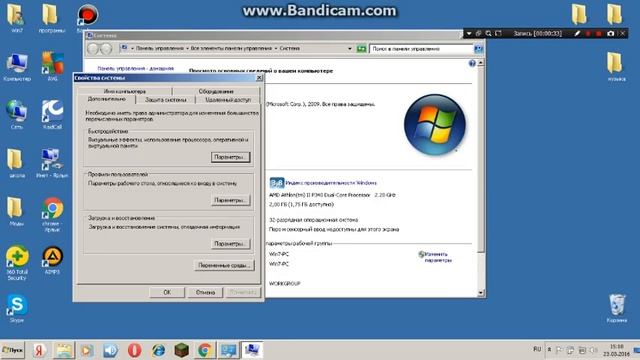The image size is (640, 360).
Task: Click the Yandex icon in the taskbar
Action: (x=39, y=350)
